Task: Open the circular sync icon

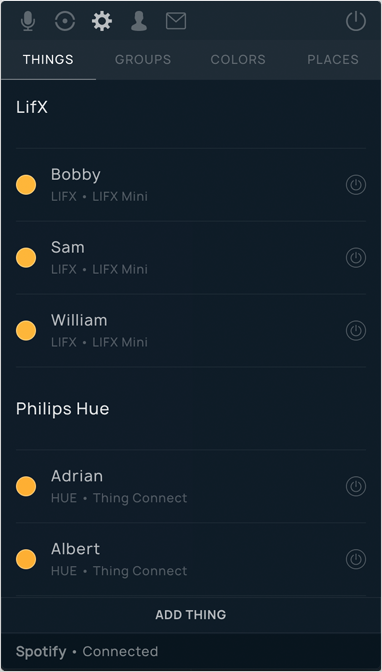Action: pyautogui.click(x=65, y=21)
